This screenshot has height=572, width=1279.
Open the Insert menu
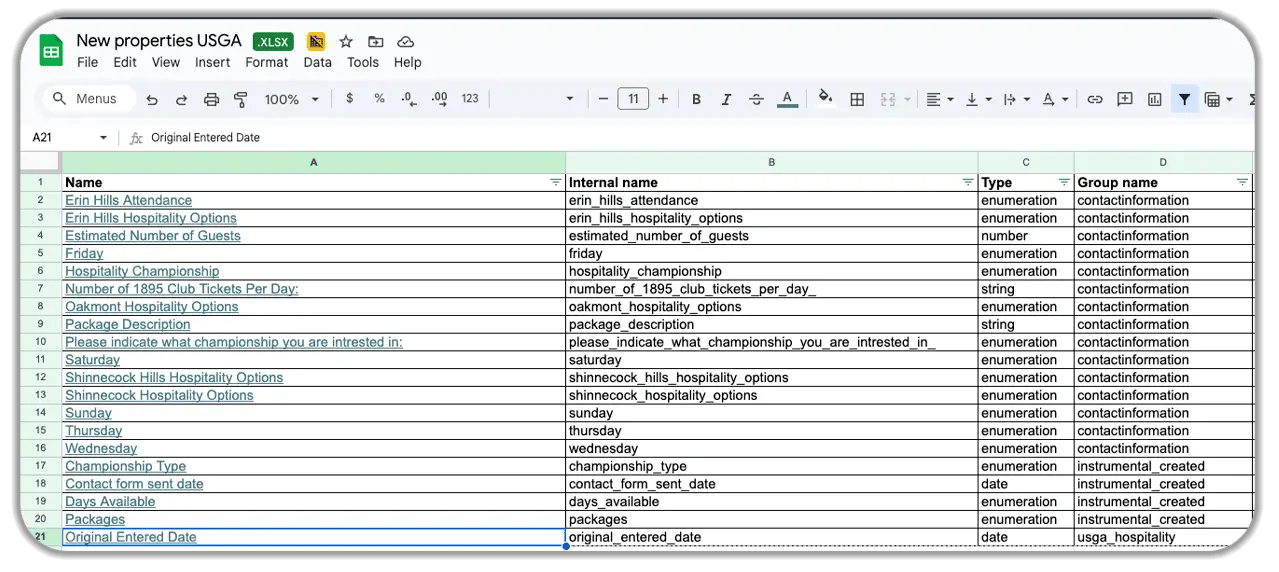click(x=213, y=62)
